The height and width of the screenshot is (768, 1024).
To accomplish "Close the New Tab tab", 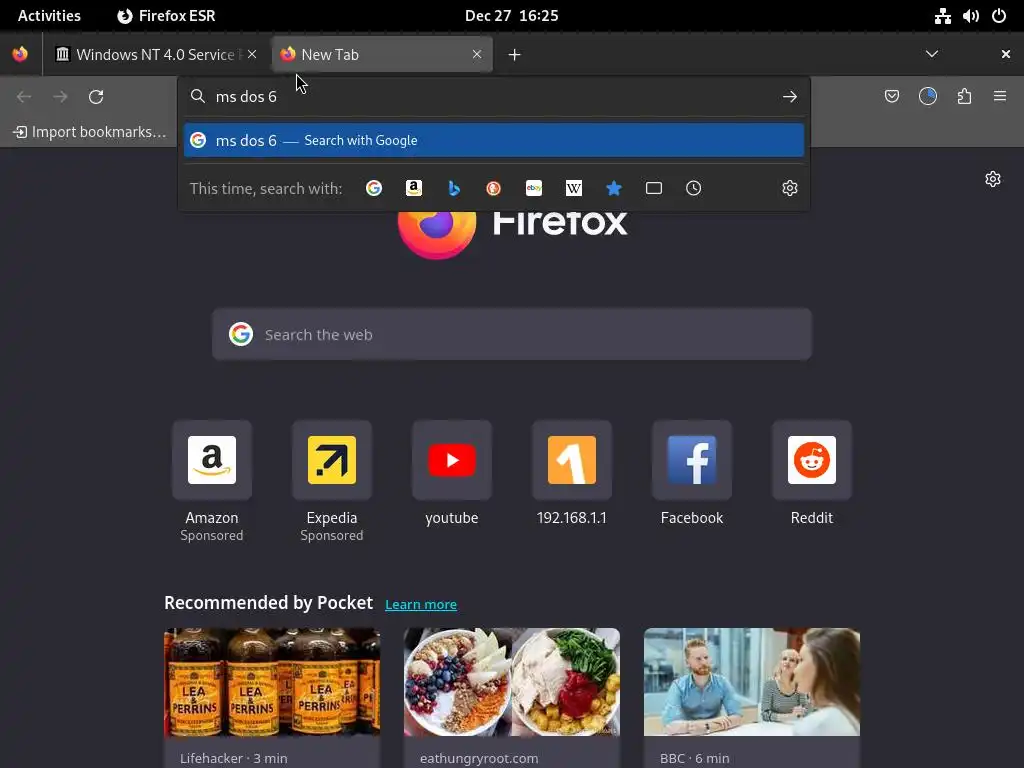I will (x=477, y=54).
